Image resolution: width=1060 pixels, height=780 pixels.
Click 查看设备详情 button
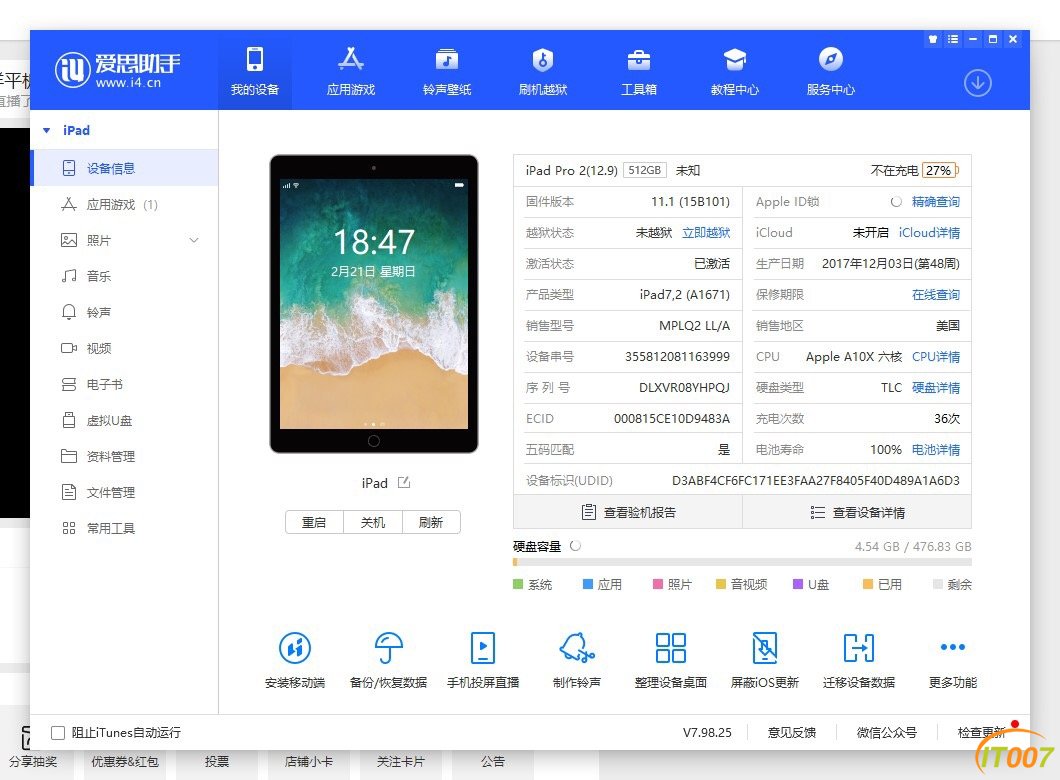(x=857, y=512)
